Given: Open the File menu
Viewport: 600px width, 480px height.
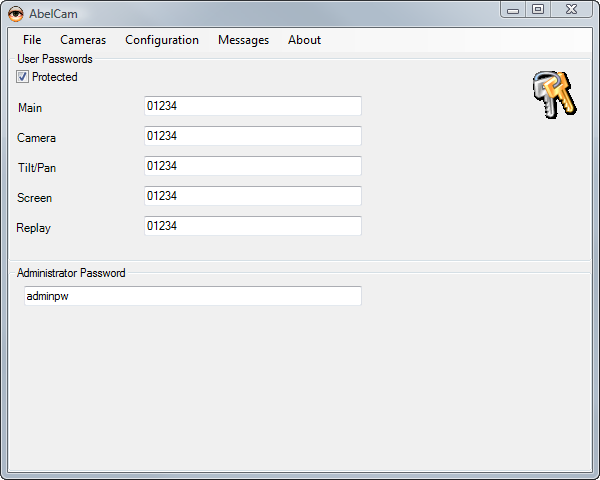Looking at the screenshot, I should tap(32, 40).
